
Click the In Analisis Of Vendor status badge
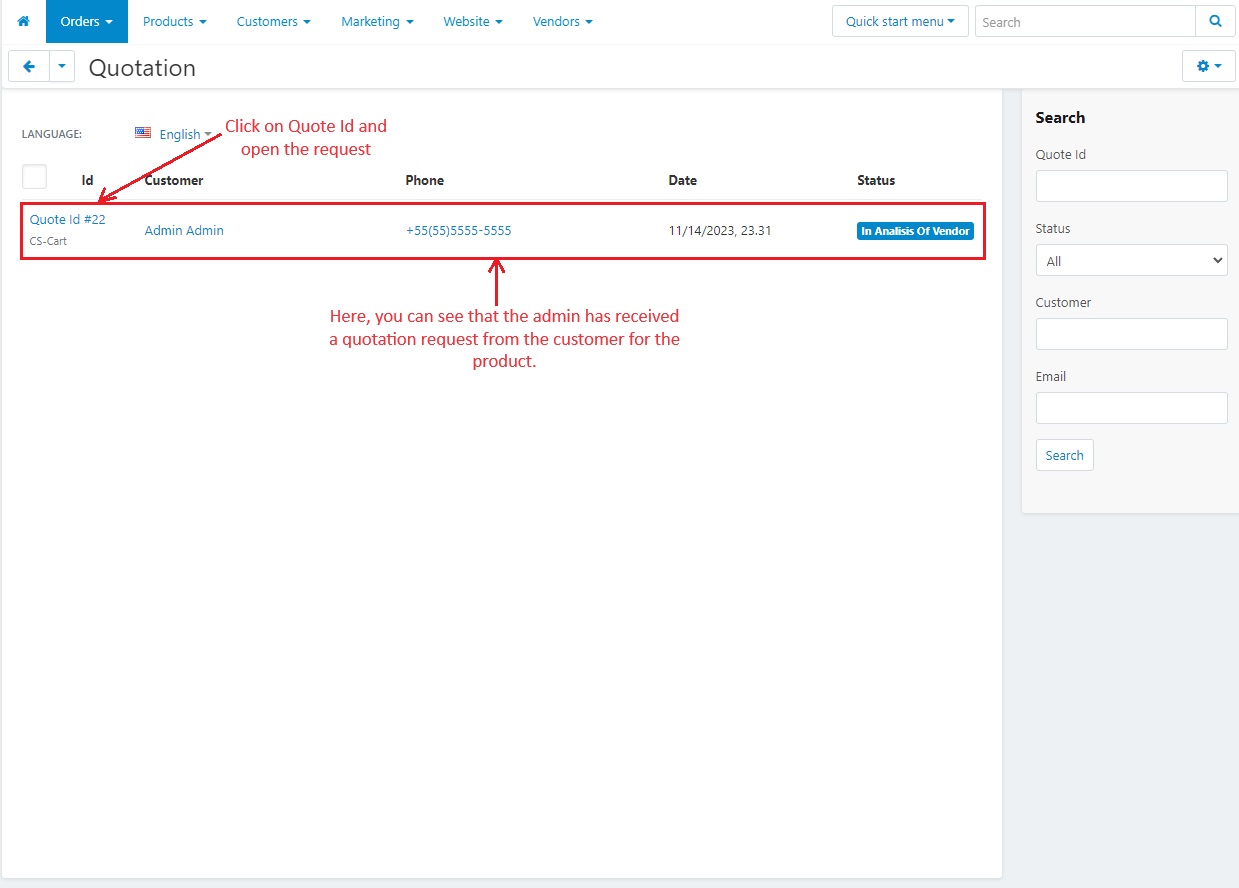pyautogui.click(x=915, y=231)
